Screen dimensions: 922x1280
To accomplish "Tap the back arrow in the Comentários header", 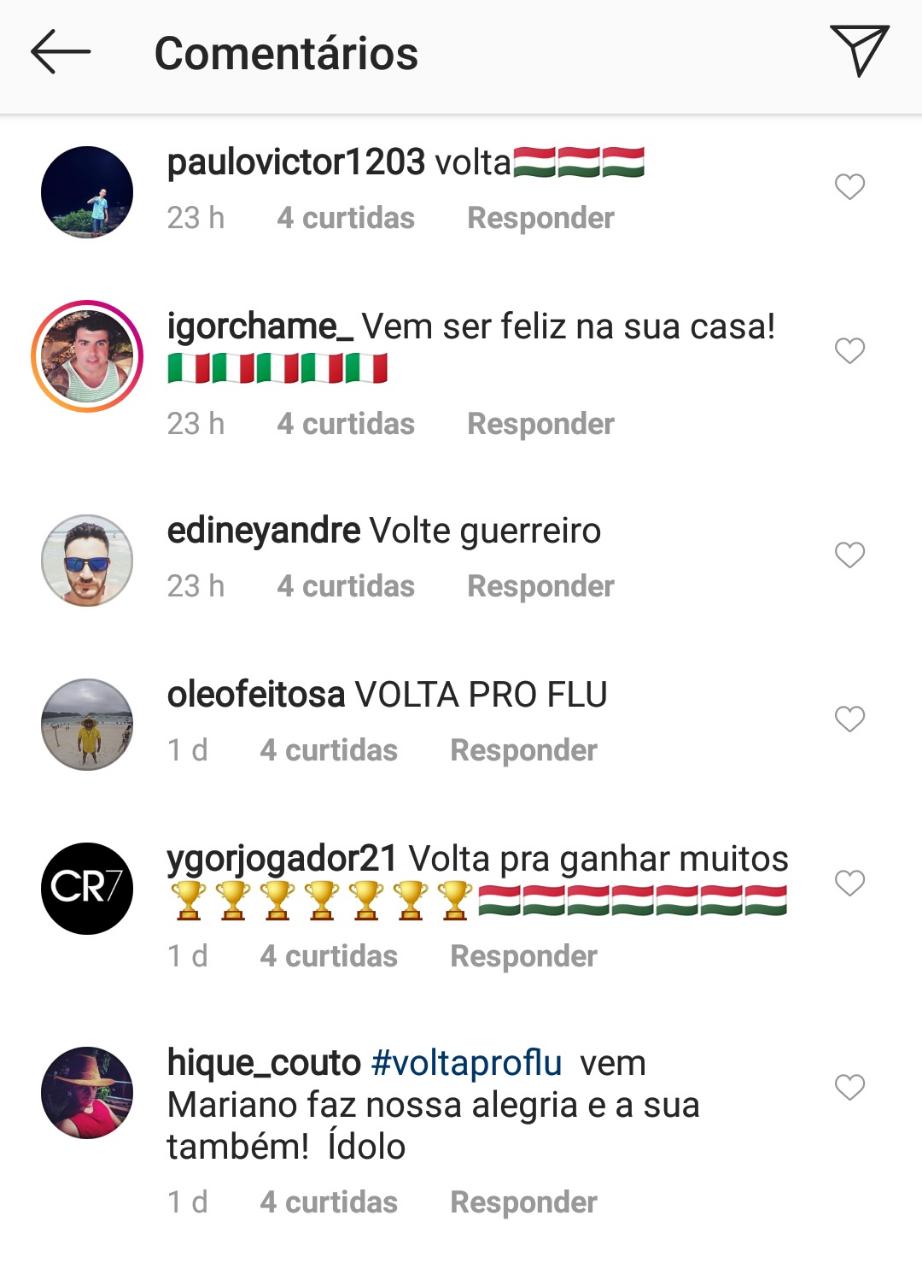I will tap(61, 52).
